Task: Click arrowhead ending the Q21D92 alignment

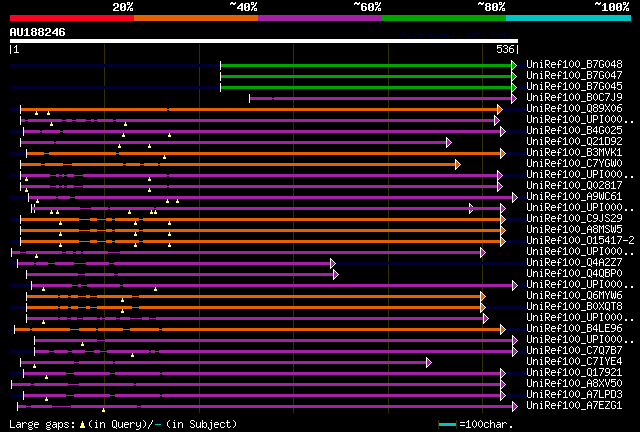Action: pyautogui.click(x=449, y=143)
